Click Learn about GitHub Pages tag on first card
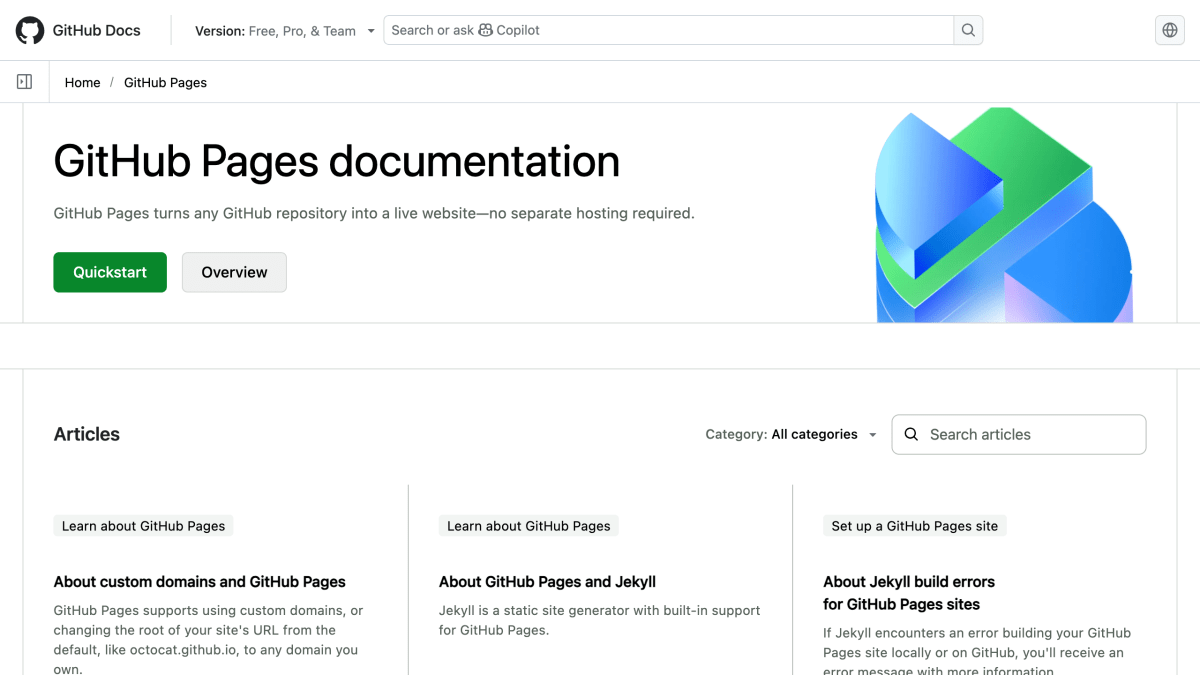Viewport: 1200px width, 675px height. click(x=143, y=526)
